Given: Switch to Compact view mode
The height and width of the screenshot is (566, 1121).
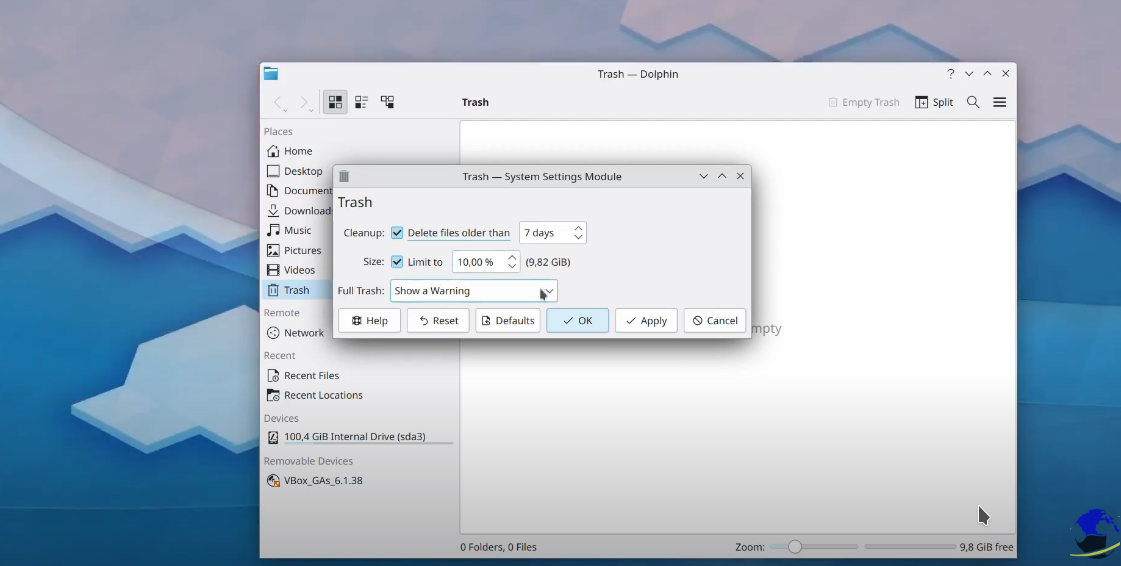Looking at the screenshot, I should (361, 102).
